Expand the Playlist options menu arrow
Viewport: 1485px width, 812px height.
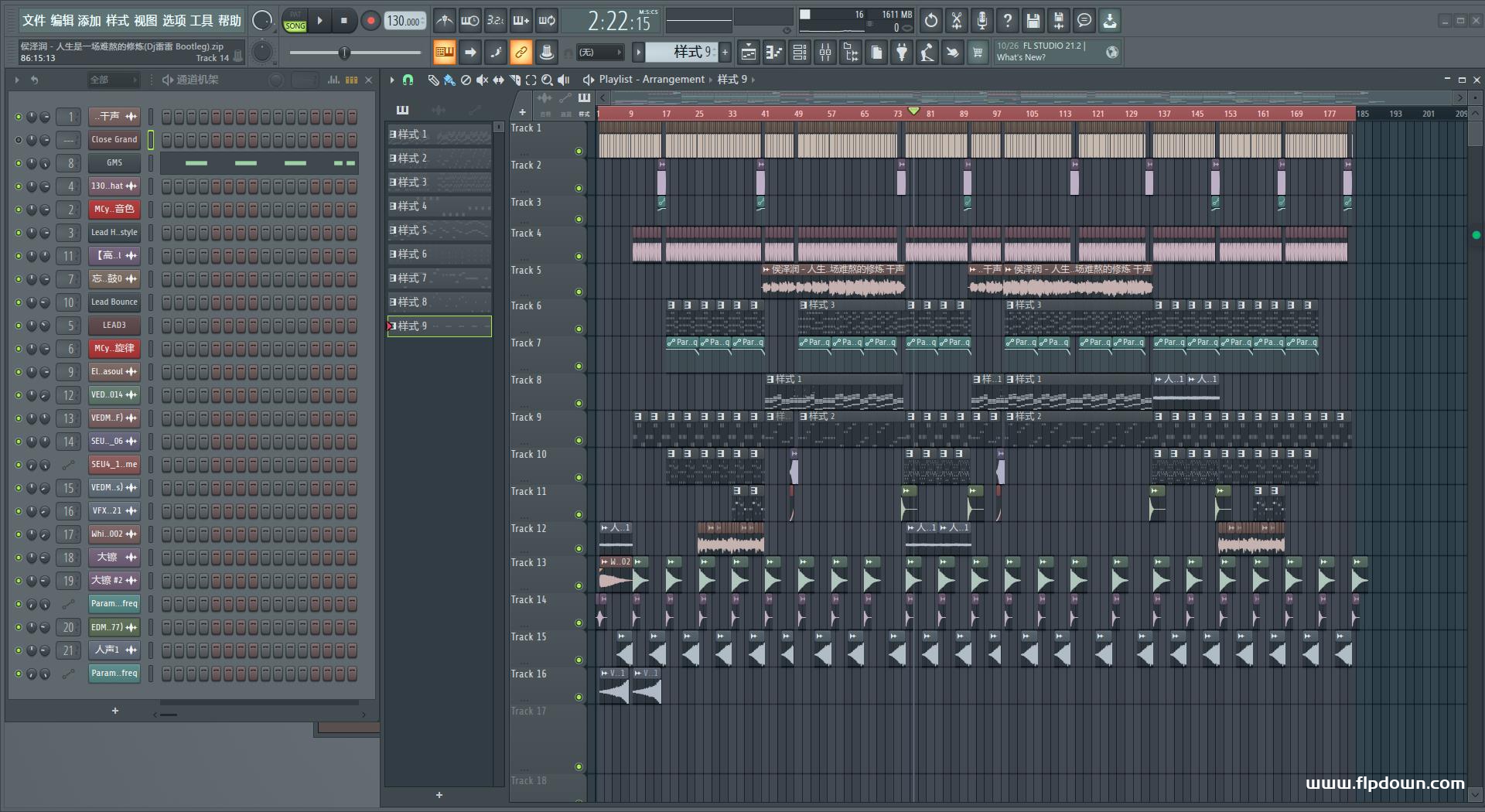point(392,80)
